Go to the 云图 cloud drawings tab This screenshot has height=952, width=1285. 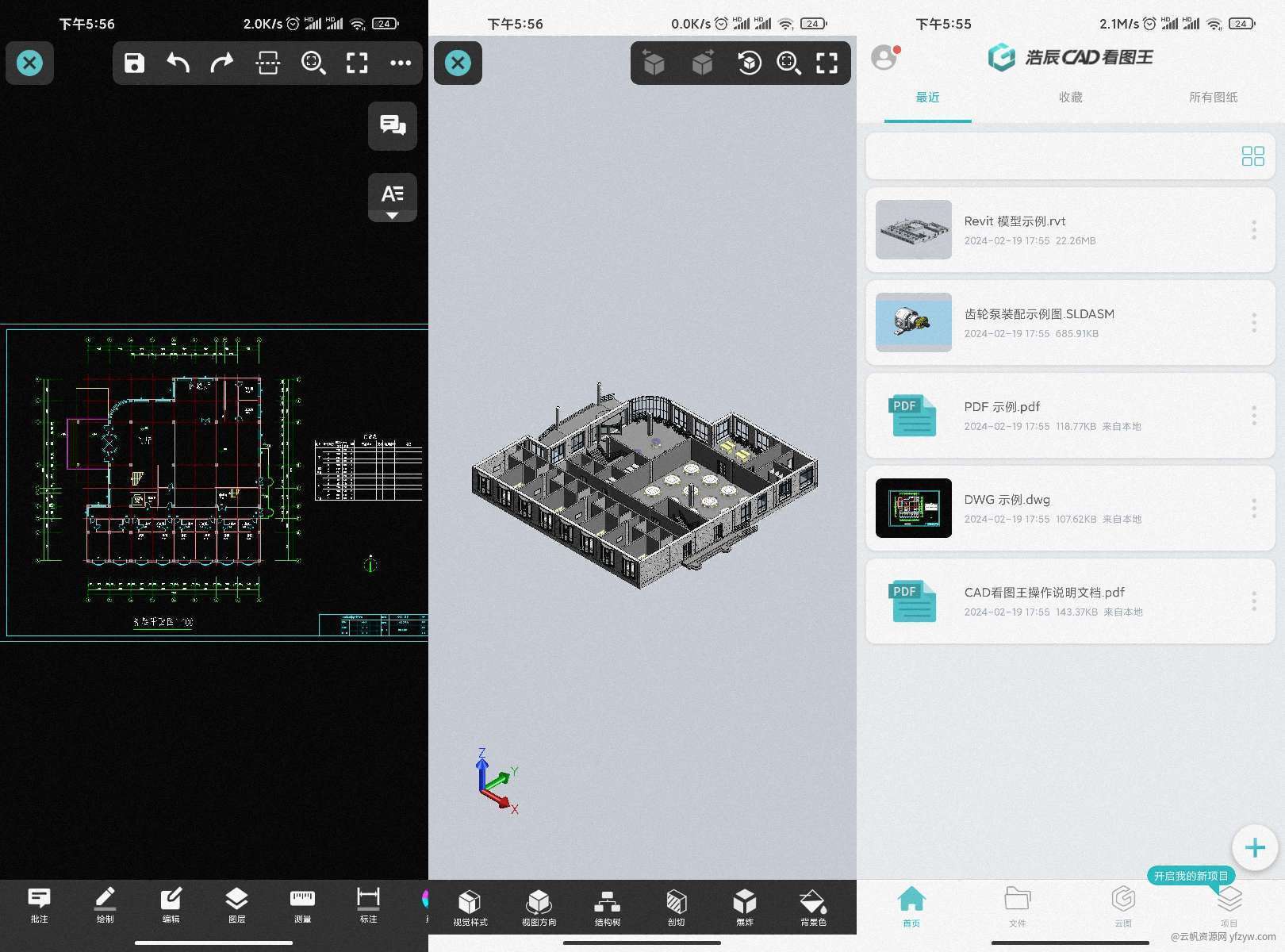(x=1123, y=906)
